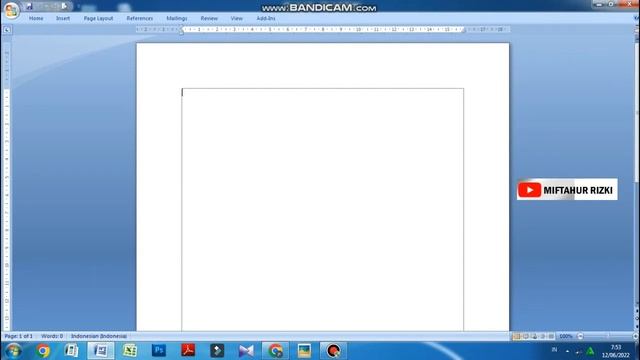The height and width of the screenshot is (360, 640).
Task: Open the photo viewer taskbar icon
Action: click(304, 351)
